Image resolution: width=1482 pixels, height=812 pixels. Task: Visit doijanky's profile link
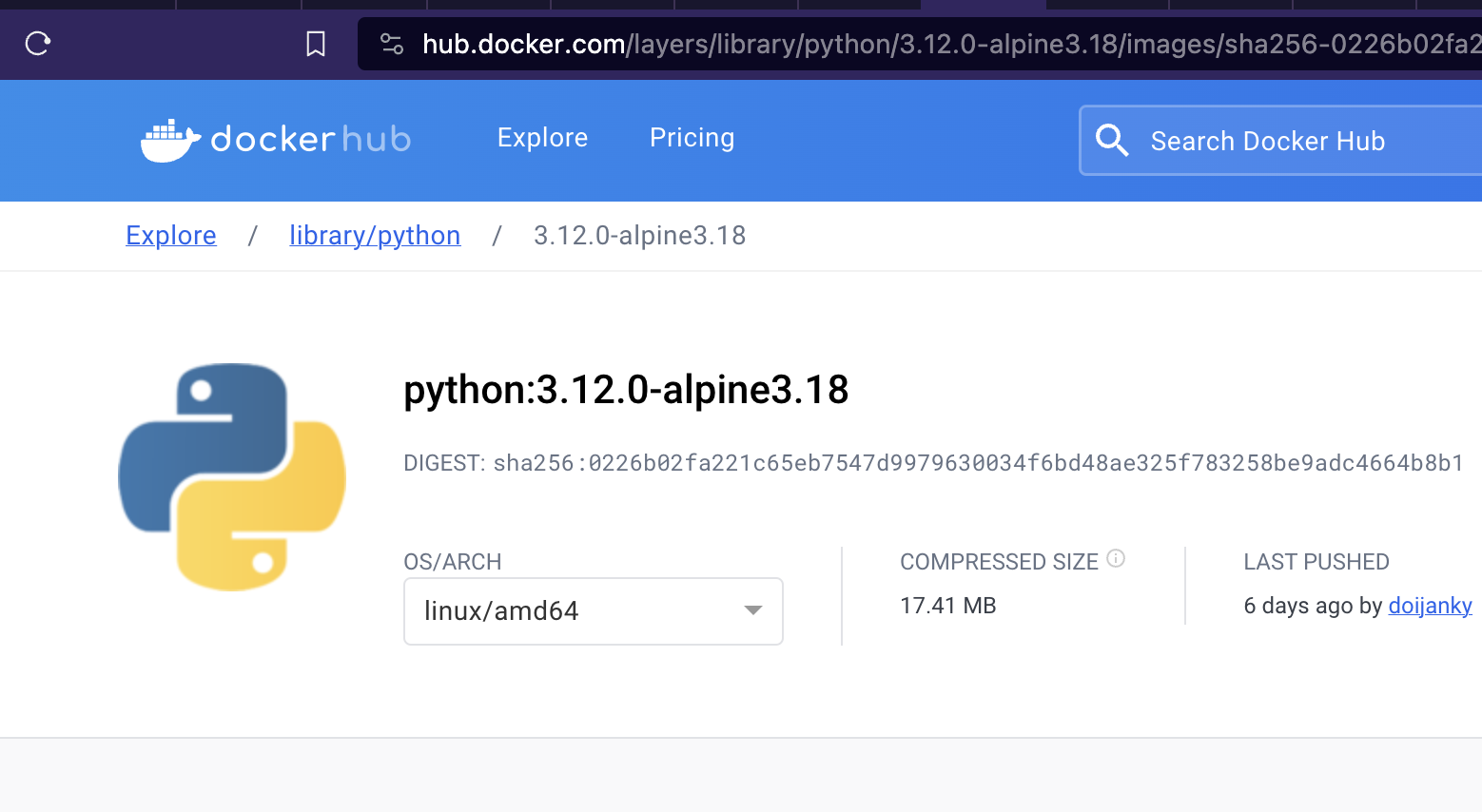[1430, 606]
